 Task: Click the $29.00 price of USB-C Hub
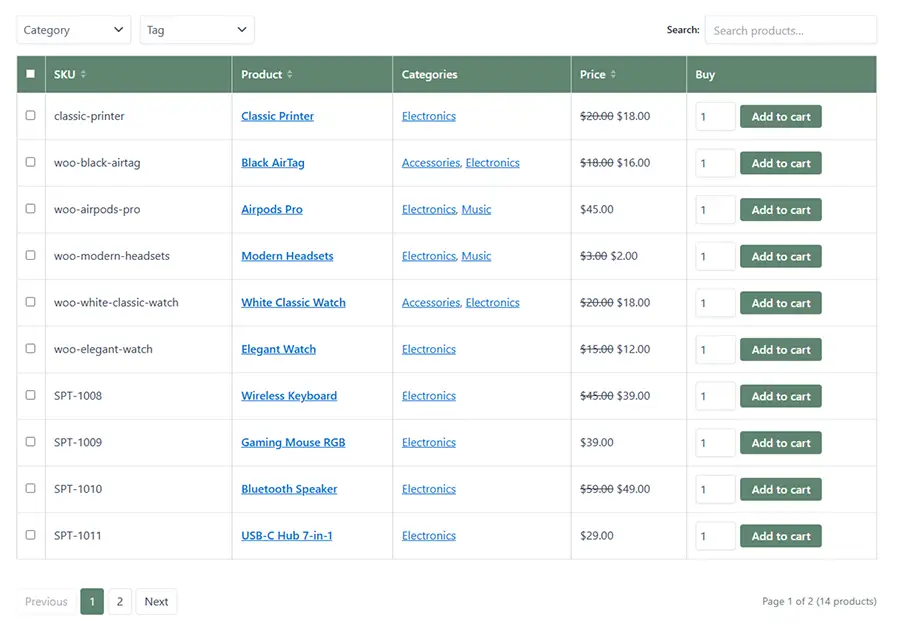tap(596, 535)
